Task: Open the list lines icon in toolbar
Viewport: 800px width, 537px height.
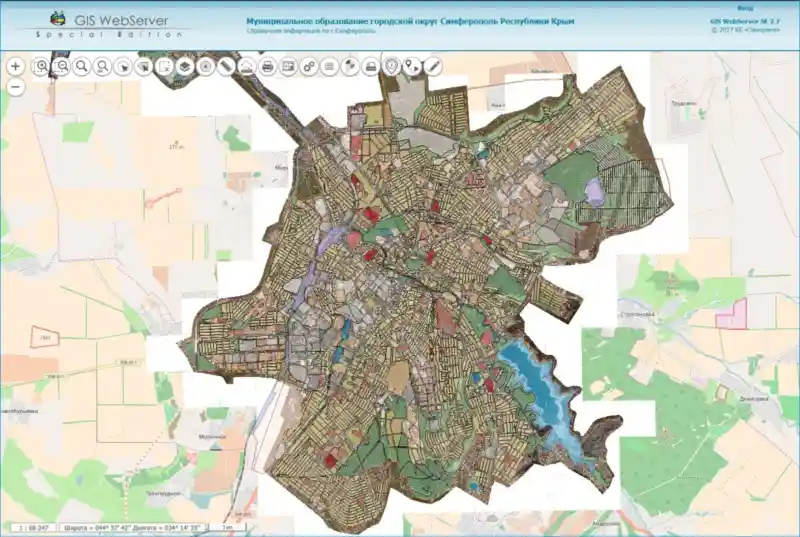Action: [x=329, y=67]
